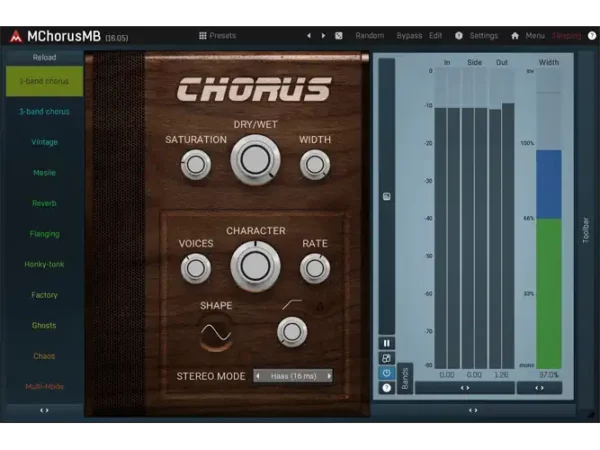Open the Bands vertical tab

(405, 378)
